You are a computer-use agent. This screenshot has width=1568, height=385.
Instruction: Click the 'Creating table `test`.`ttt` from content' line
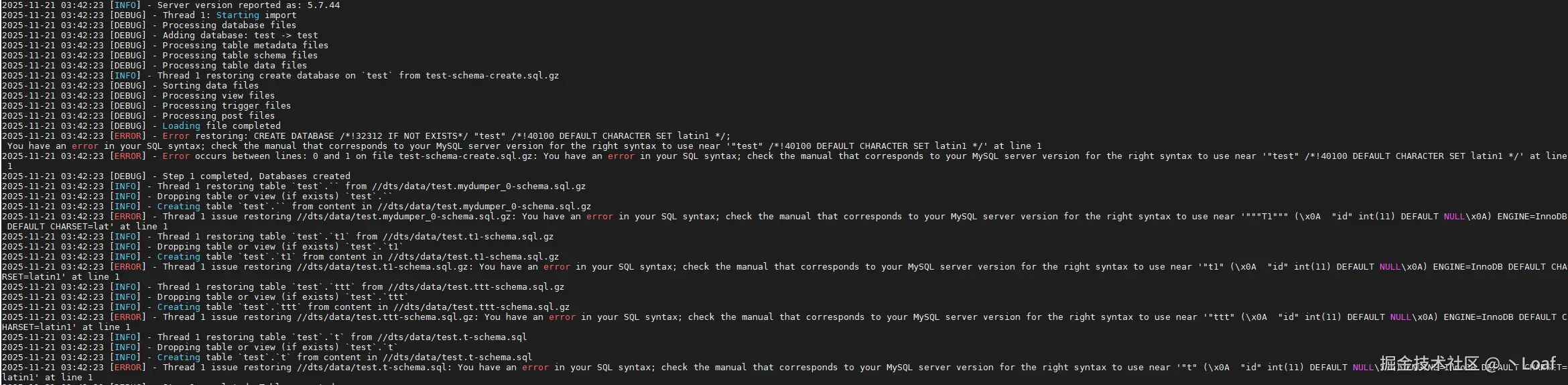point(363,307)
